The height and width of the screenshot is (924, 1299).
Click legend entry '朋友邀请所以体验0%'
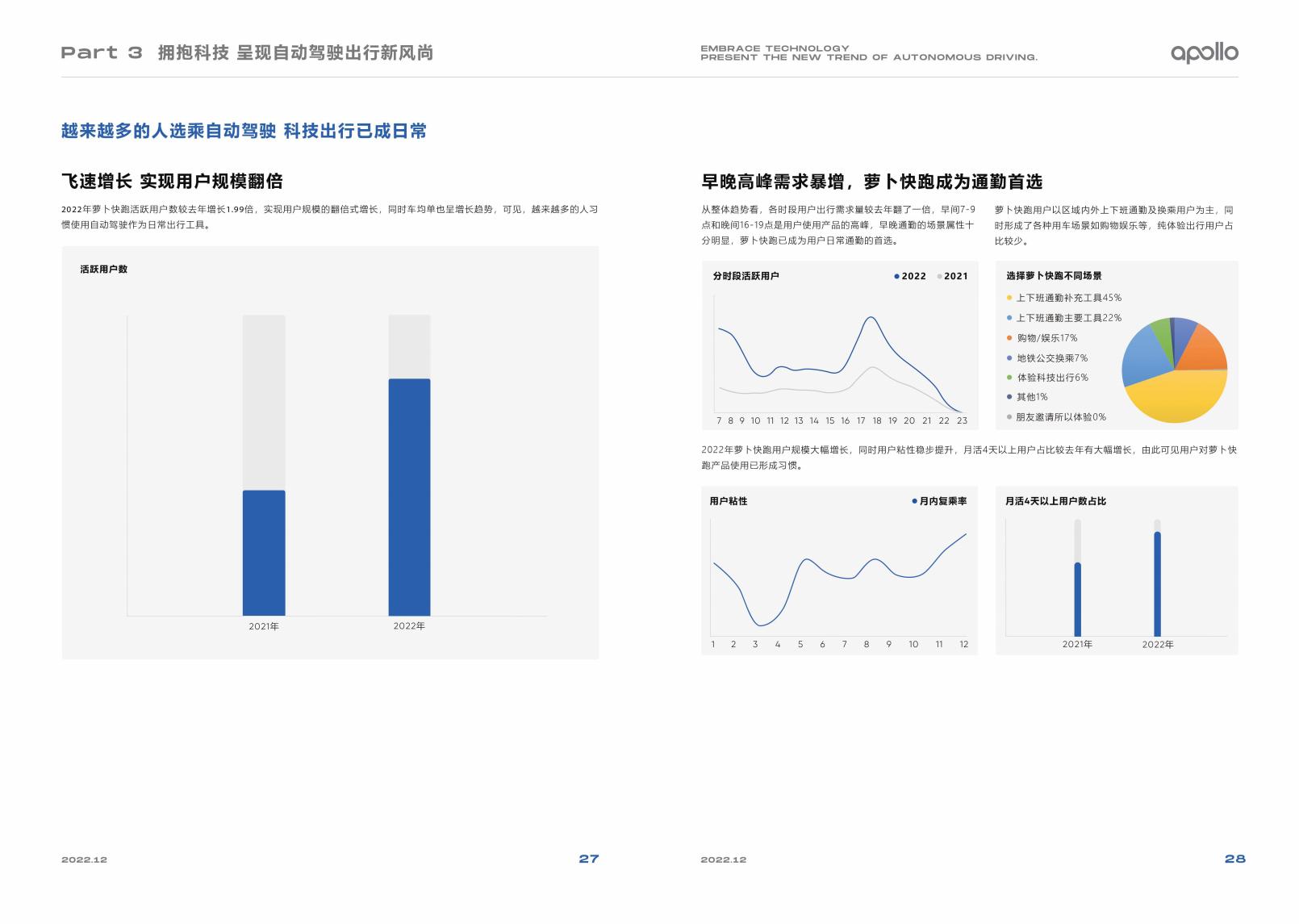pyautogui.click(x=1056, y=417)
